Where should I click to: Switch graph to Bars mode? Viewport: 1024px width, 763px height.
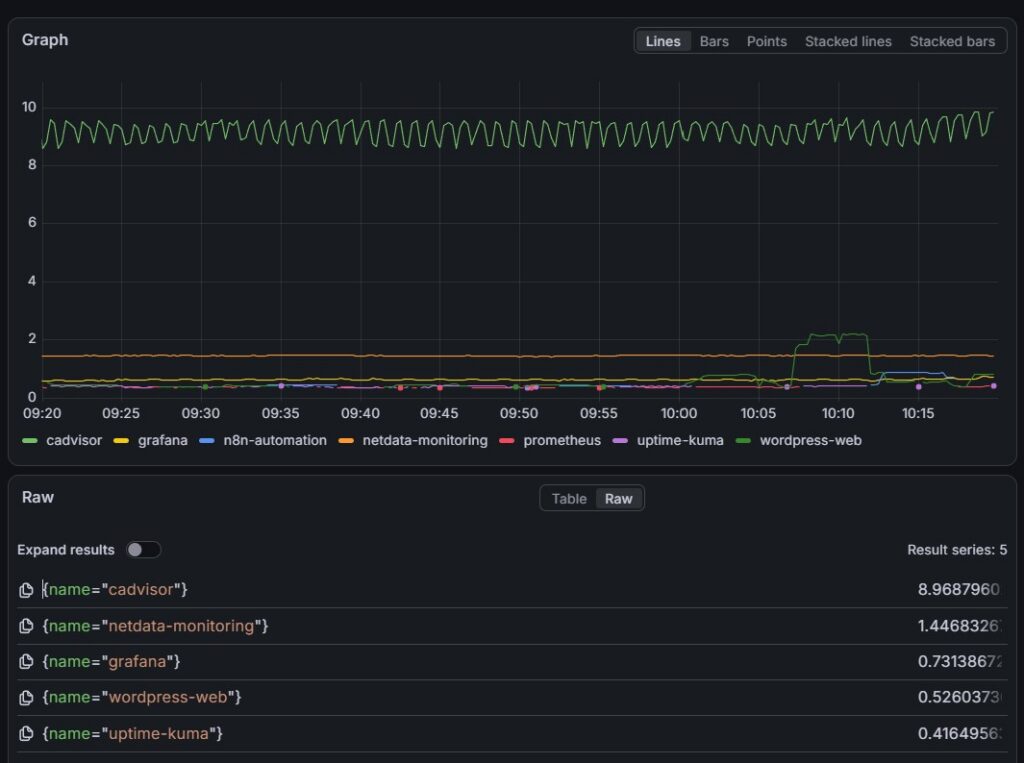click(714, 41)
